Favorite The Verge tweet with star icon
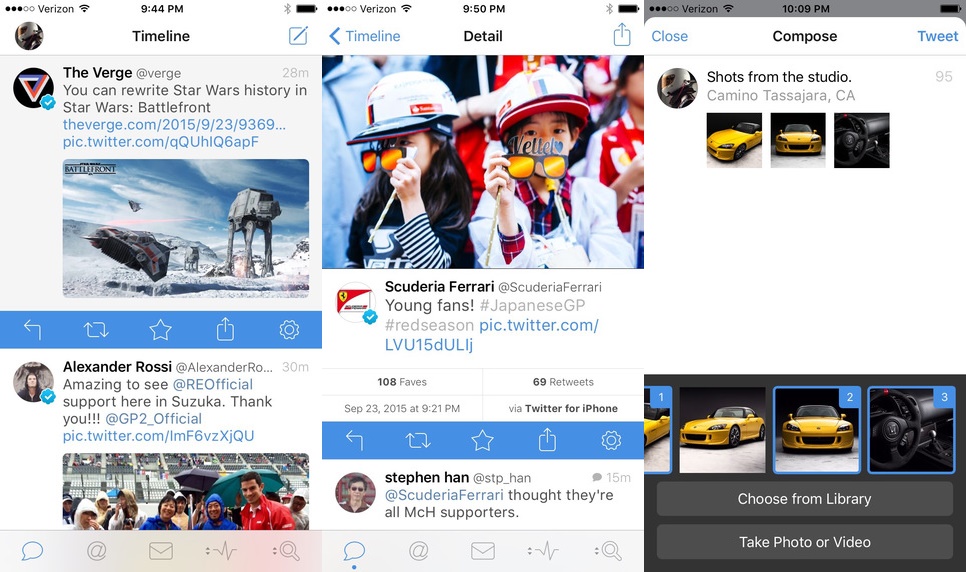This screenshot has width=966, height=572. click(160, 330)
